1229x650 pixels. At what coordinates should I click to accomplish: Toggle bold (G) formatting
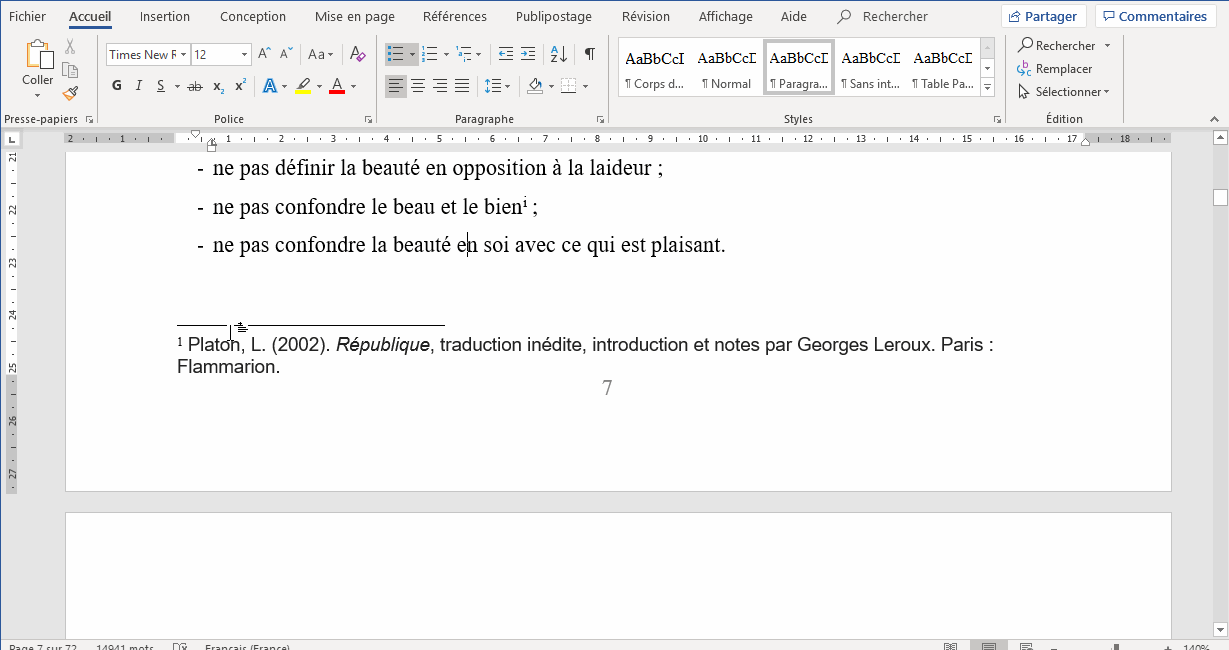[117, 86]
